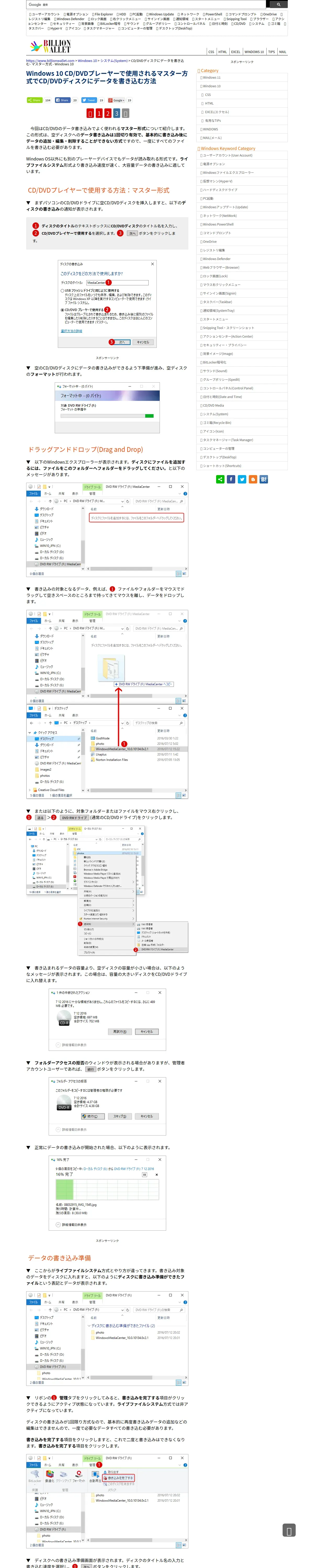The width and height of the screenshot is (314, 1568).
Task: Open the MAIL tab in the navigation bar
Action: coord(282,52)
